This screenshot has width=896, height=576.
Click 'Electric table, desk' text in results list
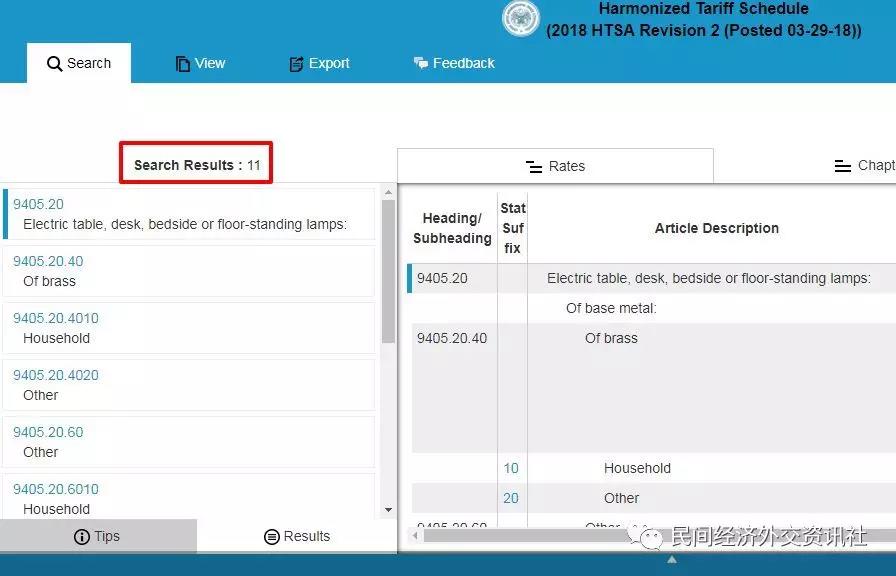click(x=185, y=225)
